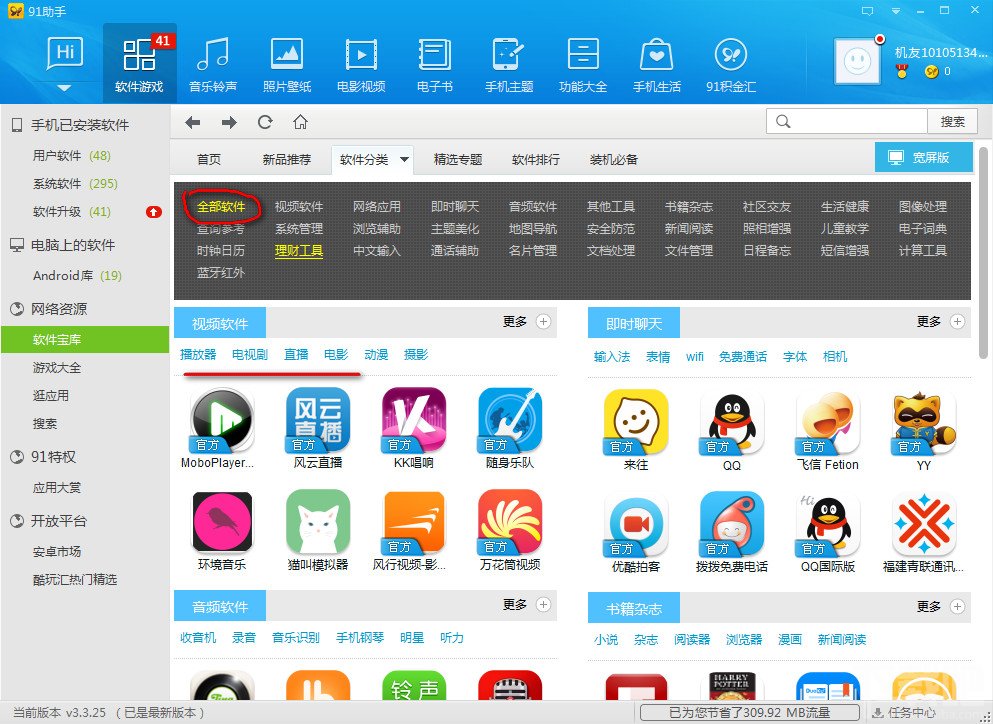This screenshot has height=724, width=993.
Task: Click the red upgrade arrow badge
Action: 153,212
